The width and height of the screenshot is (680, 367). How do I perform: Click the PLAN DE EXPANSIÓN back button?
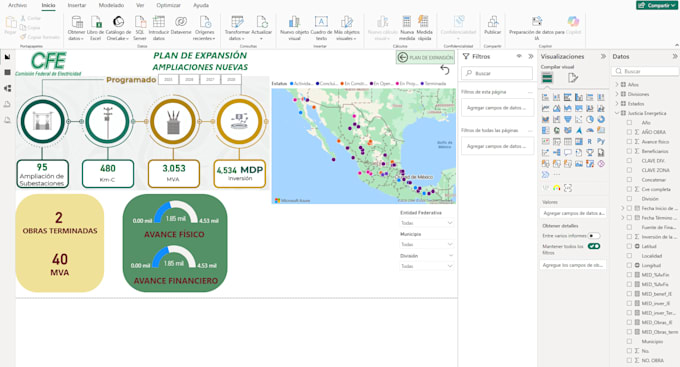coord(425,57)
